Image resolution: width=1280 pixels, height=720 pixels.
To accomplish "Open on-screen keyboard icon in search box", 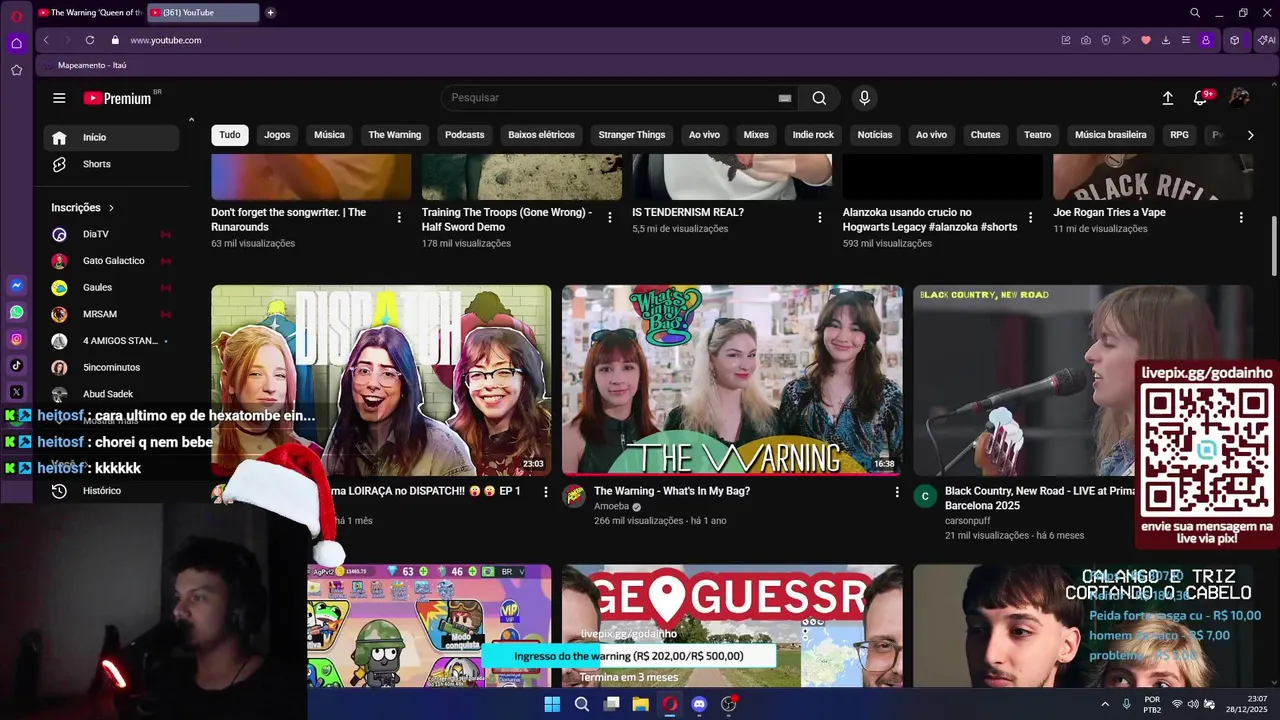I will coord(785,98).
